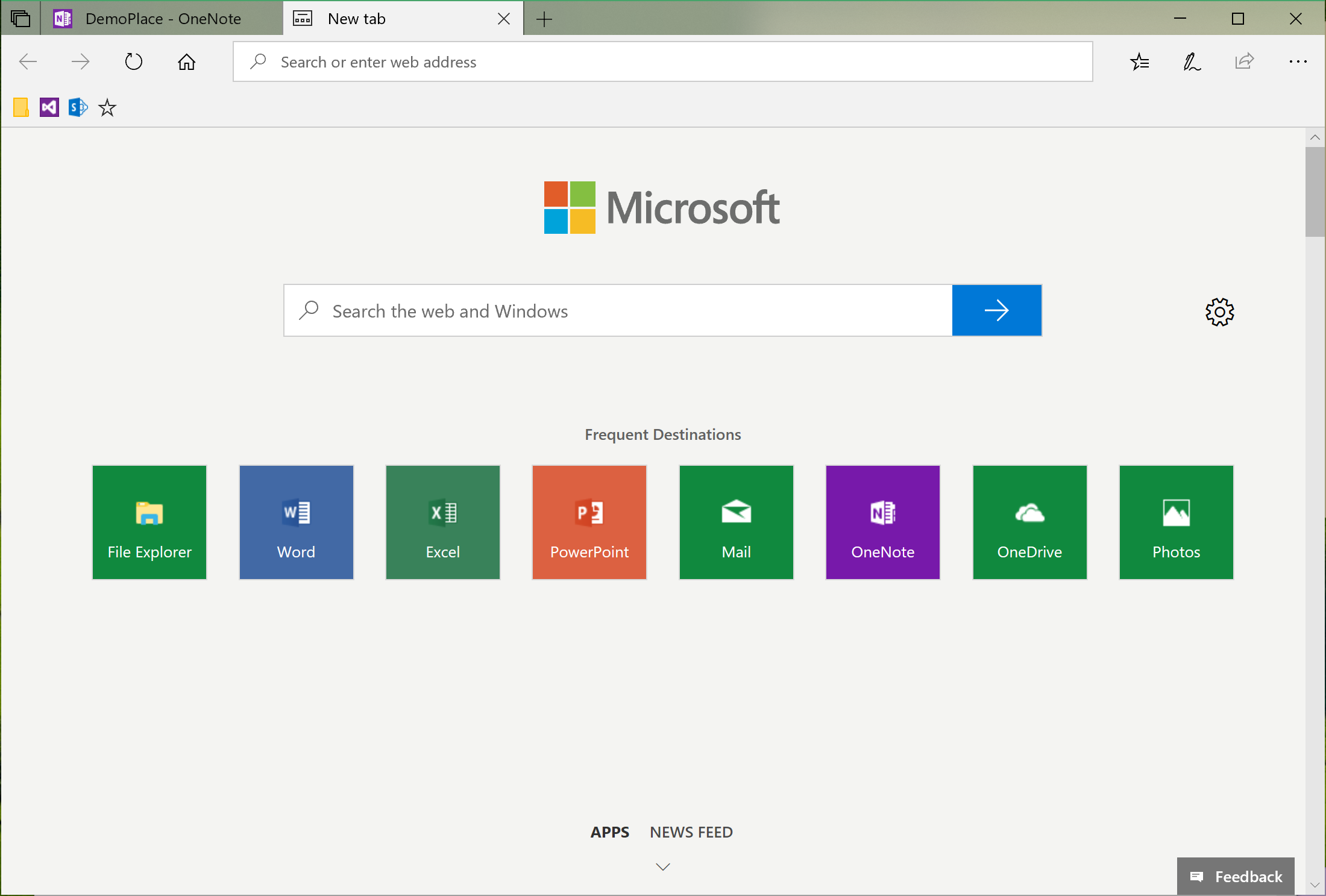The height and width of the screenshot is (896, 1326).
Task: Click the browser Refresh icon
Action: [133, 61]
